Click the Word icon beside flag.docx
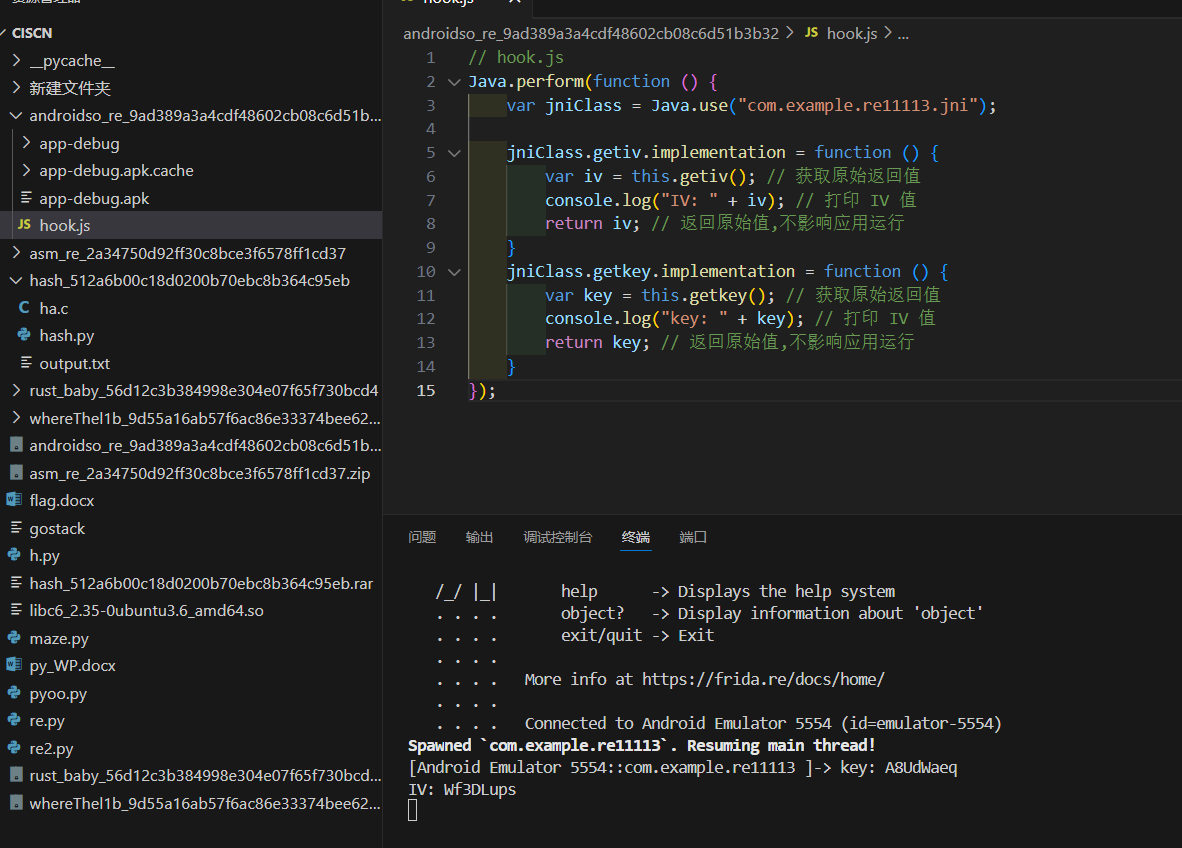 pyautogui.click(x=14, y=500)
